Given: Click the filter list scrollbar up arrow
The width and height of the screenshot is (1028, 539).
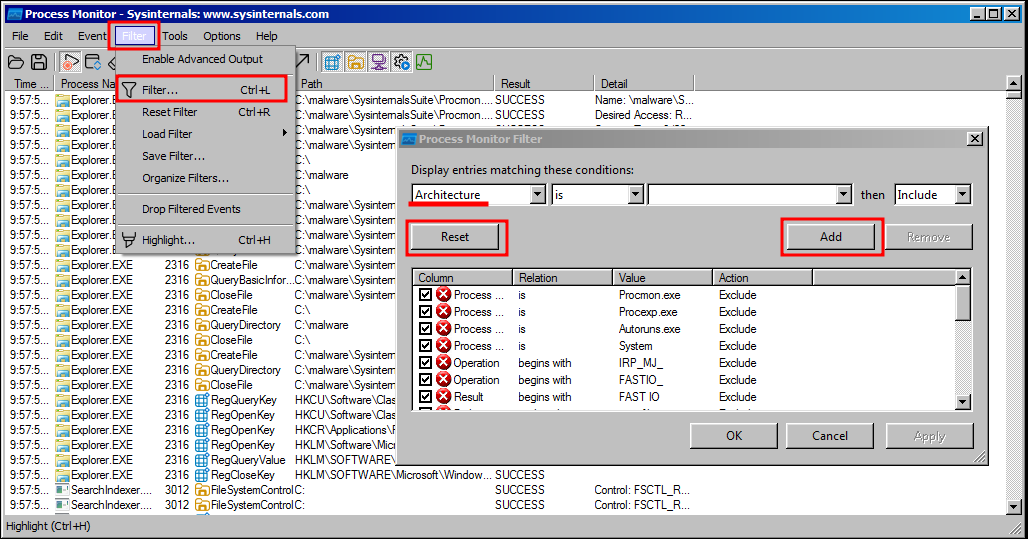Looking at the screenshot, I should pyautogui.click(x=962, y=277).
